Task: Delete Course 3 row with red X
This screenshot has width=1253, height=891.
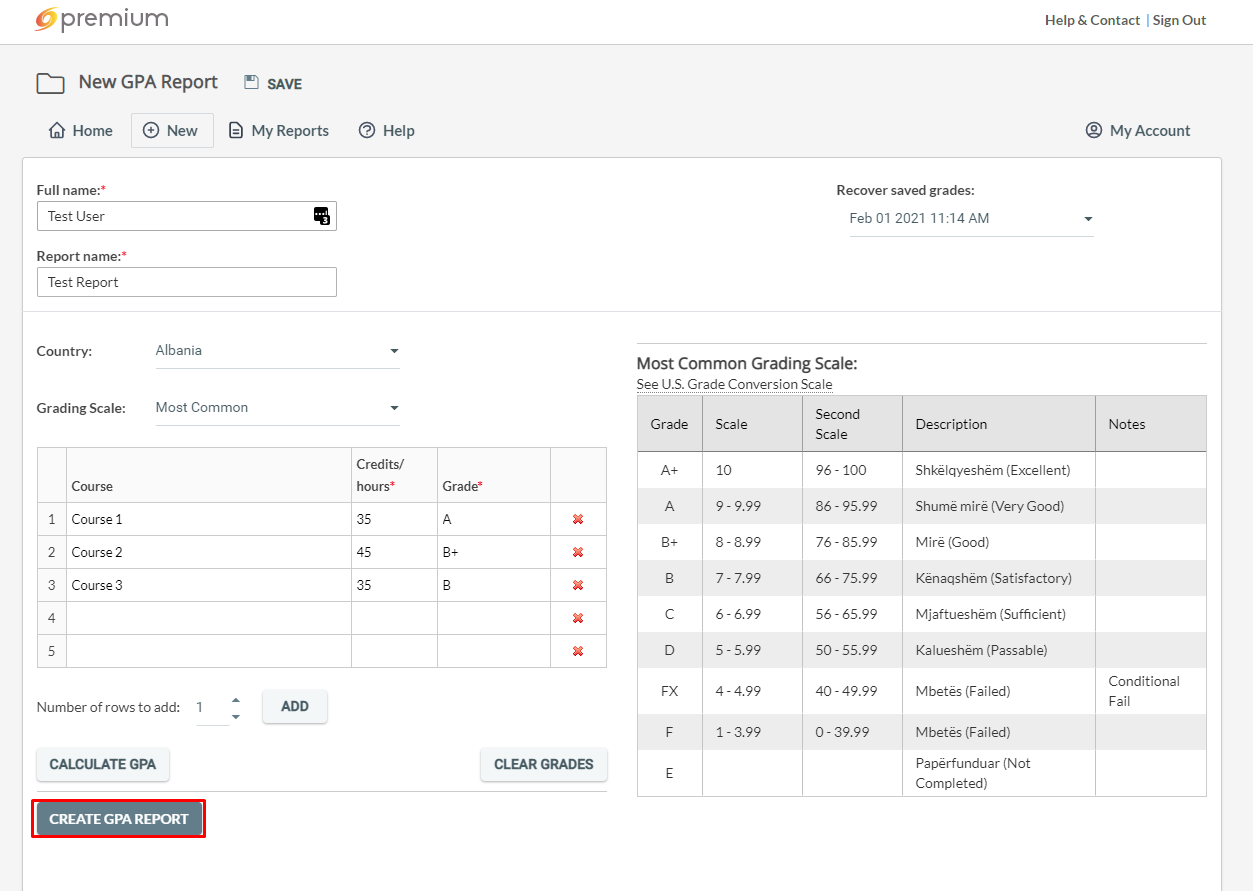Action: [578, 585]
